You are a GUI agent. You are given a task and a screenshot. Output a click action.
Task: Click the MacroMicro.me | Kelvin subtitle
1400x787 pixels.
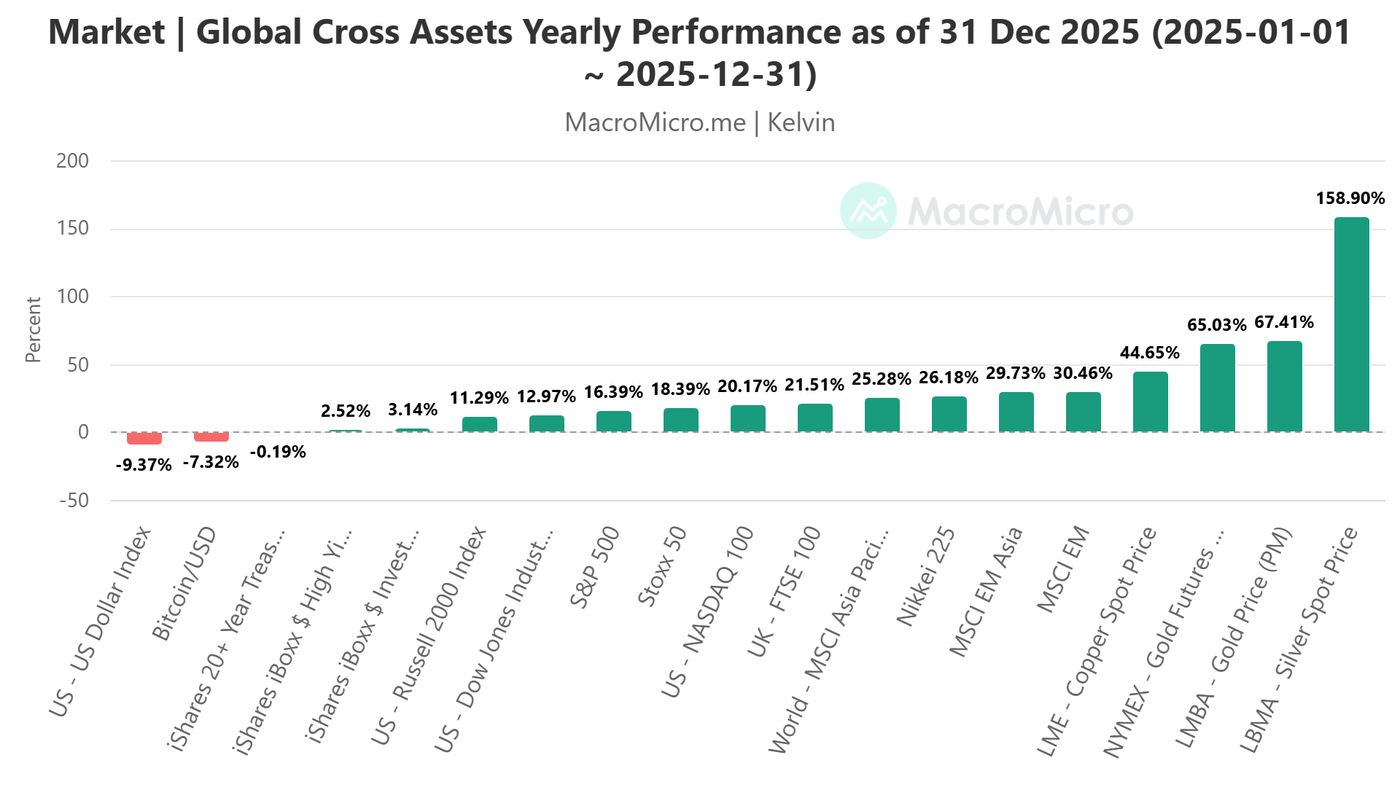700,123
